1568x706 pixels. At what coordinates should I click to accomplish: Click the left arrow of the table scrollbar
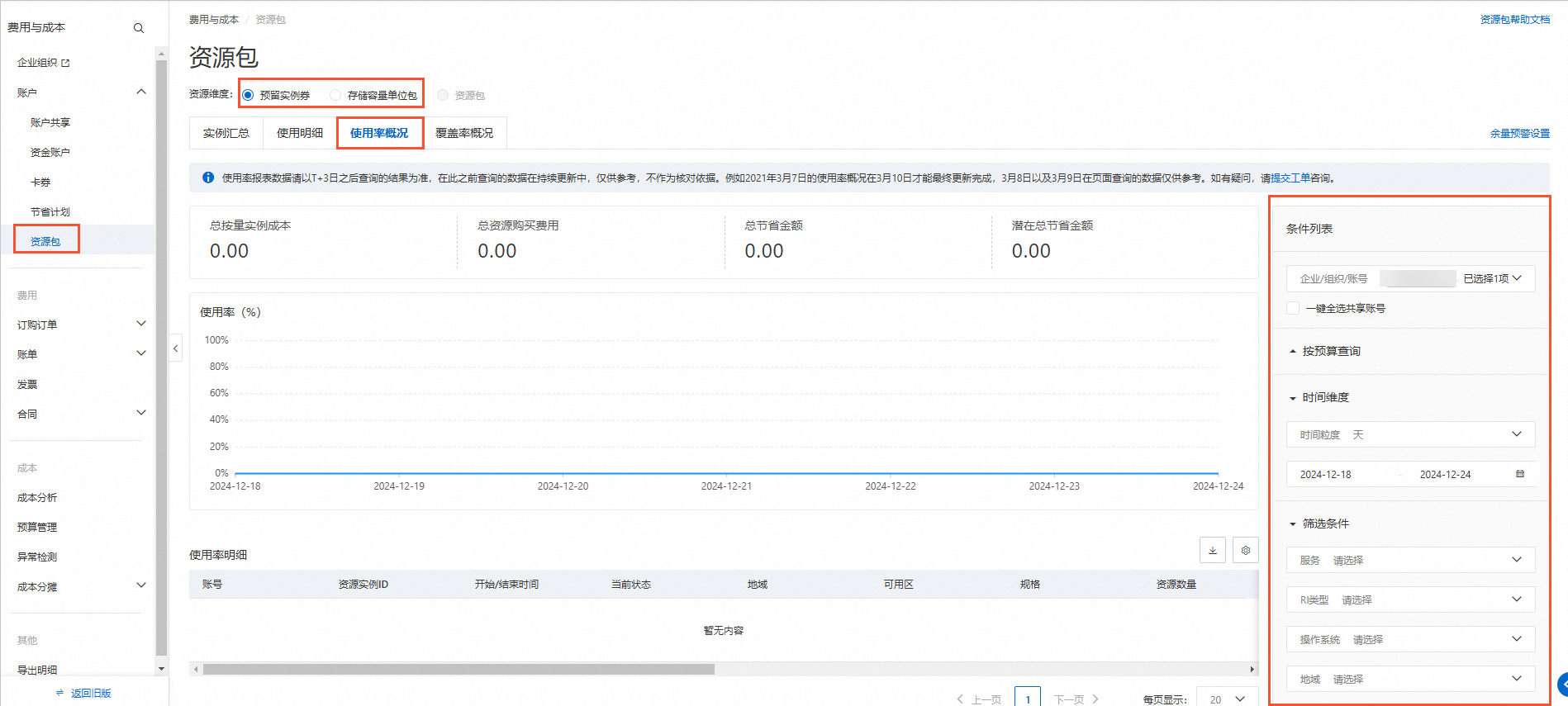[196, 669]
